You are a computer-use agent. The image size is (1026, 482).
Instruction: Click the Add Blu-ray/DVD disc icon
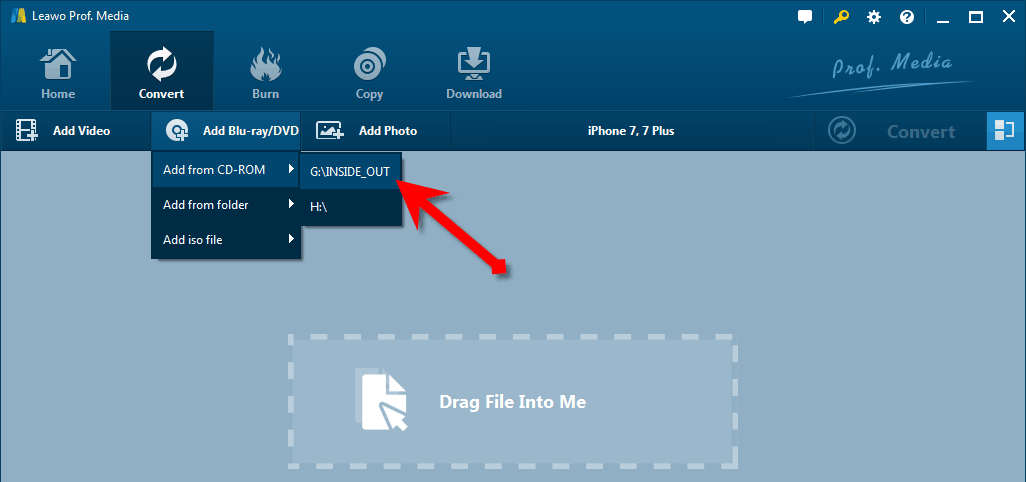177,131
